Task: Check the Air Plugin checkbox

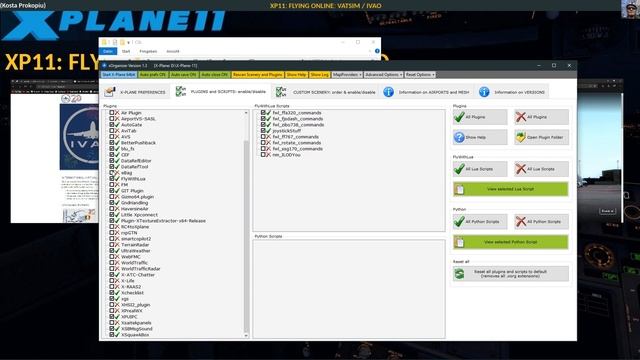Action: click(x=111, y=113)
